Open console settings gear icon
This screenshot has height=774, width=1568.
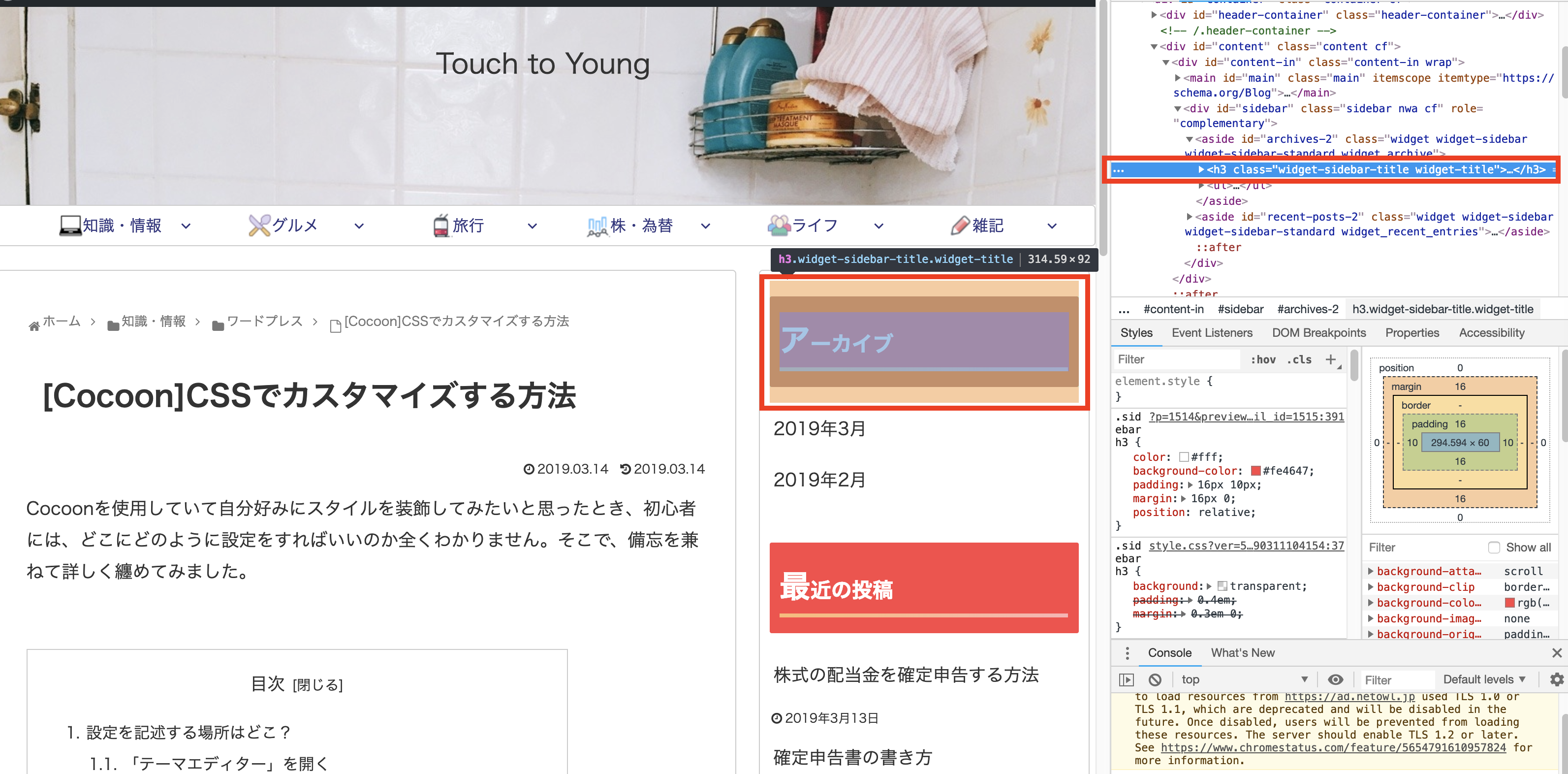point(1557,679)
